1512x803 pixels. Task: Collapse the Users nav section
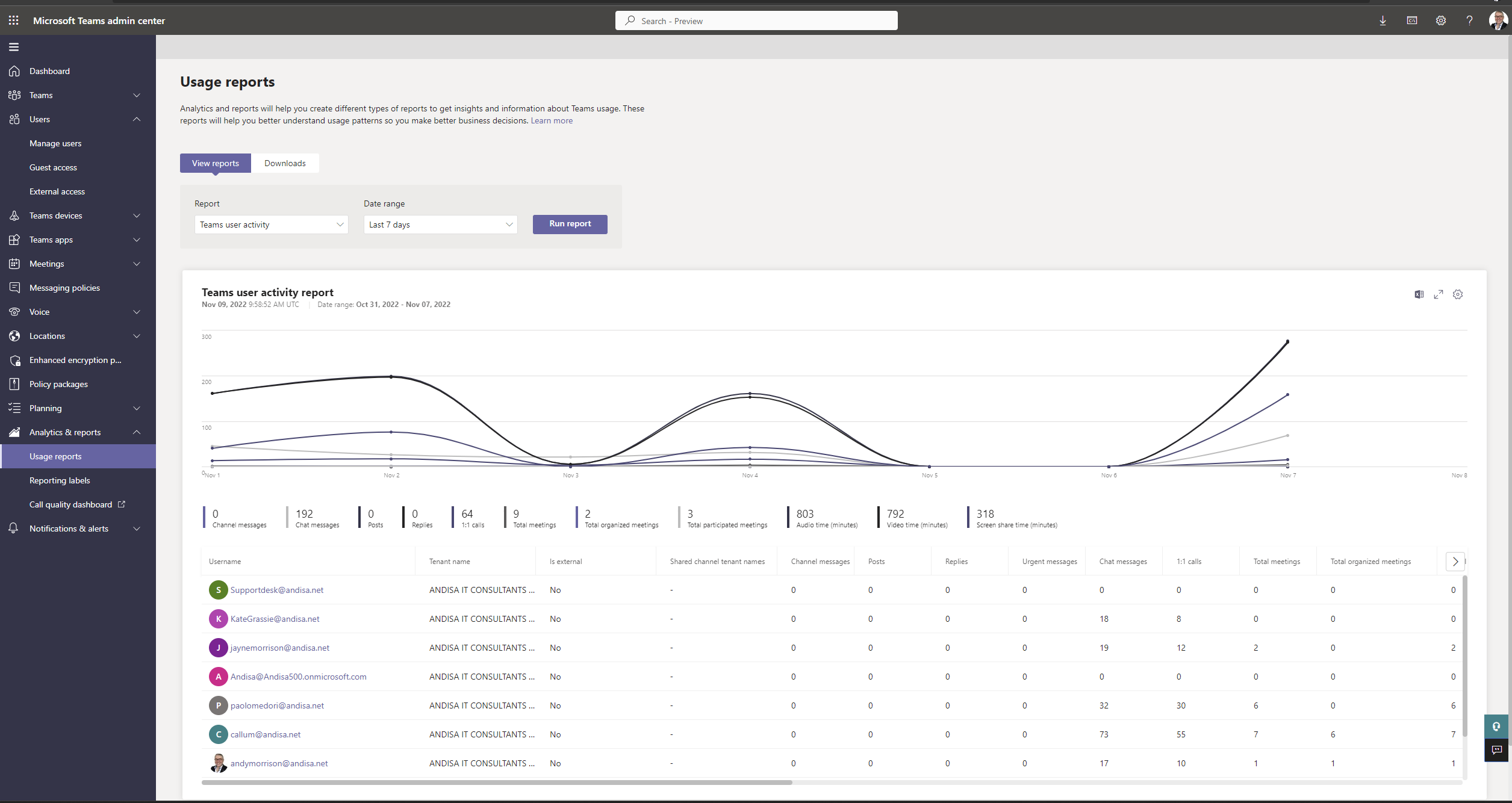pyautogui.click(x=137, y=119)
